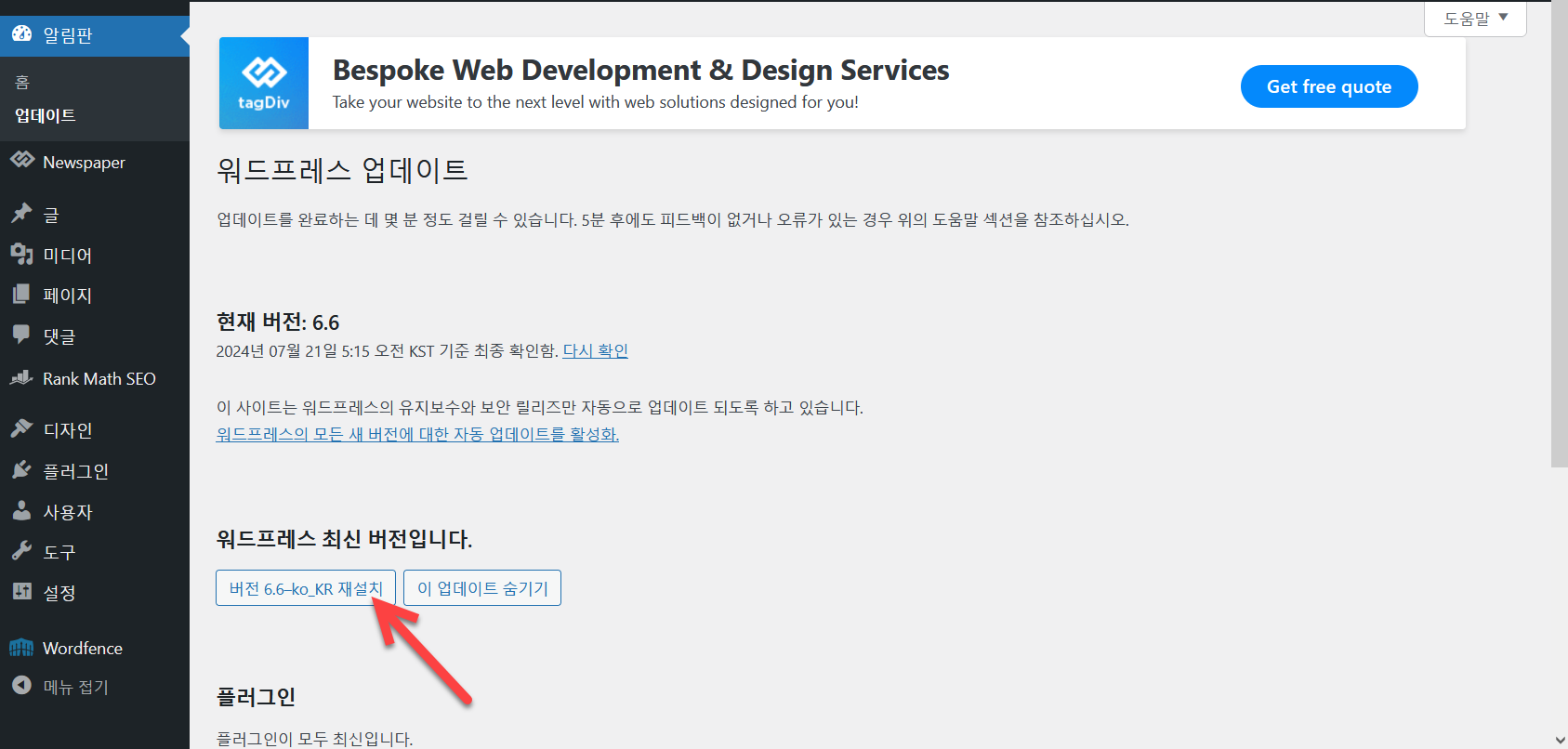
Task: Click 워드프레스 최신 버전입니다 heading
Action: pos(344,539)
